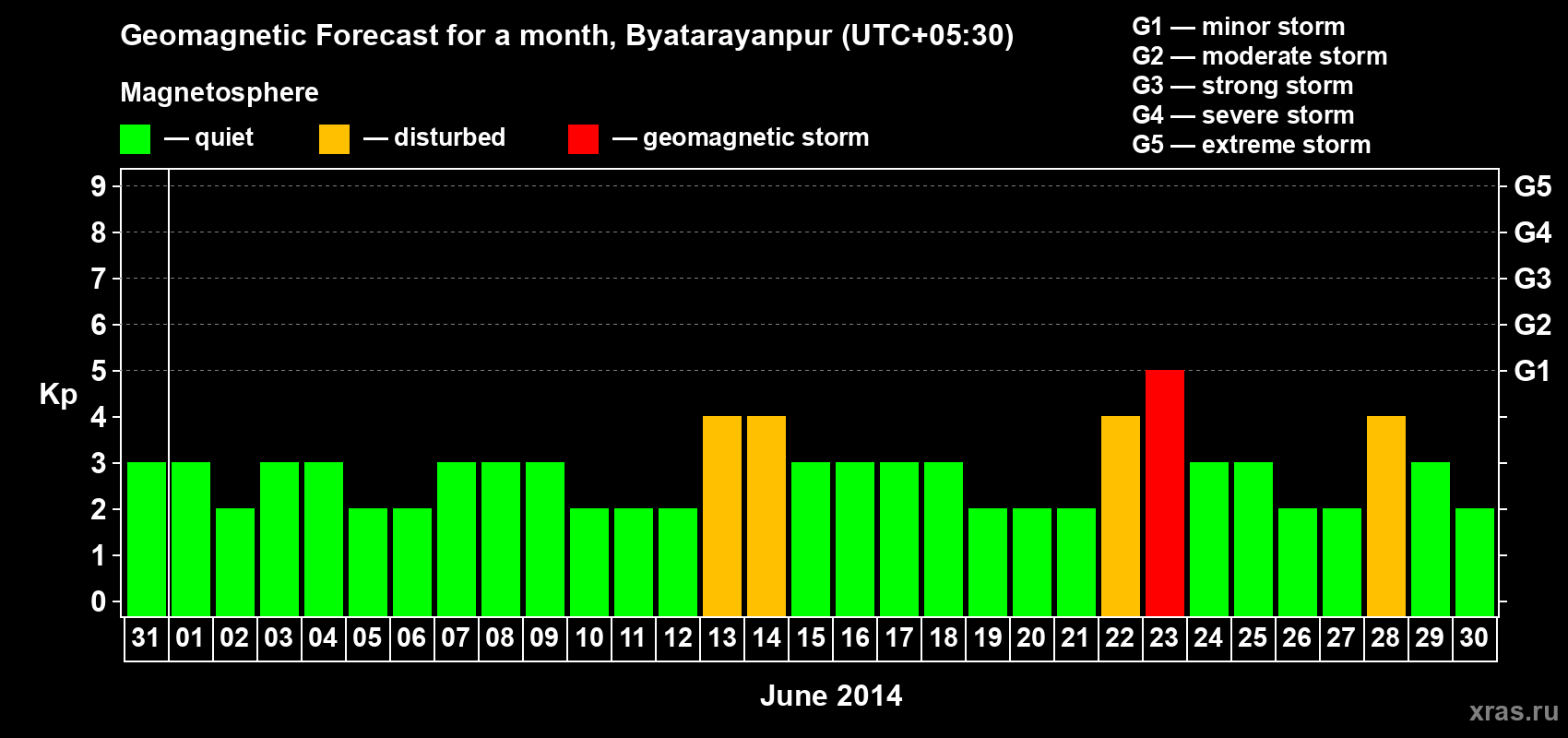Click the Kp value 5 on the axis
Screen dimensions: 1568x738
(99, 371)
